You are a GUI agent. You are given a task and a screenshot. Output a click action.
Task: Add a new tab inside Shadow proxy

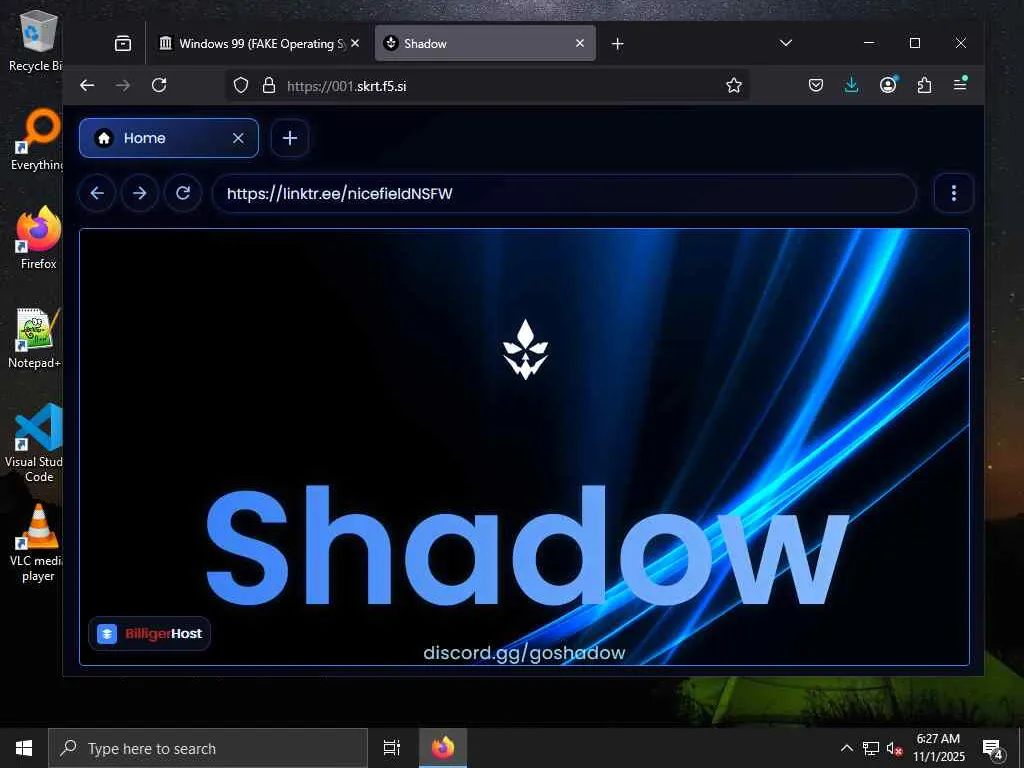pos(290,138)
